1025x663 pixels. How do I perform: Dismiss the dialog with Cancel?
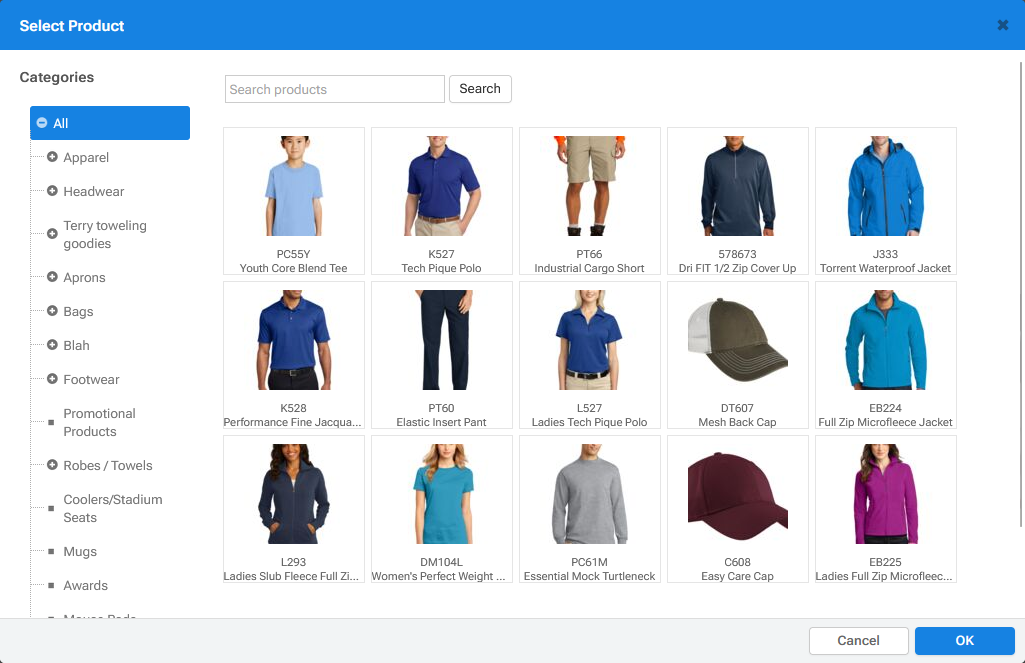click(858, 640)
